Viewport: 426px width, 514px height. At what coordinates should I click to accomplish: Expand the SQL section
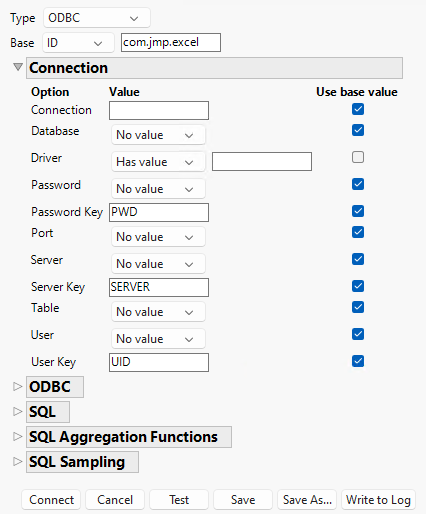point(17,412)
